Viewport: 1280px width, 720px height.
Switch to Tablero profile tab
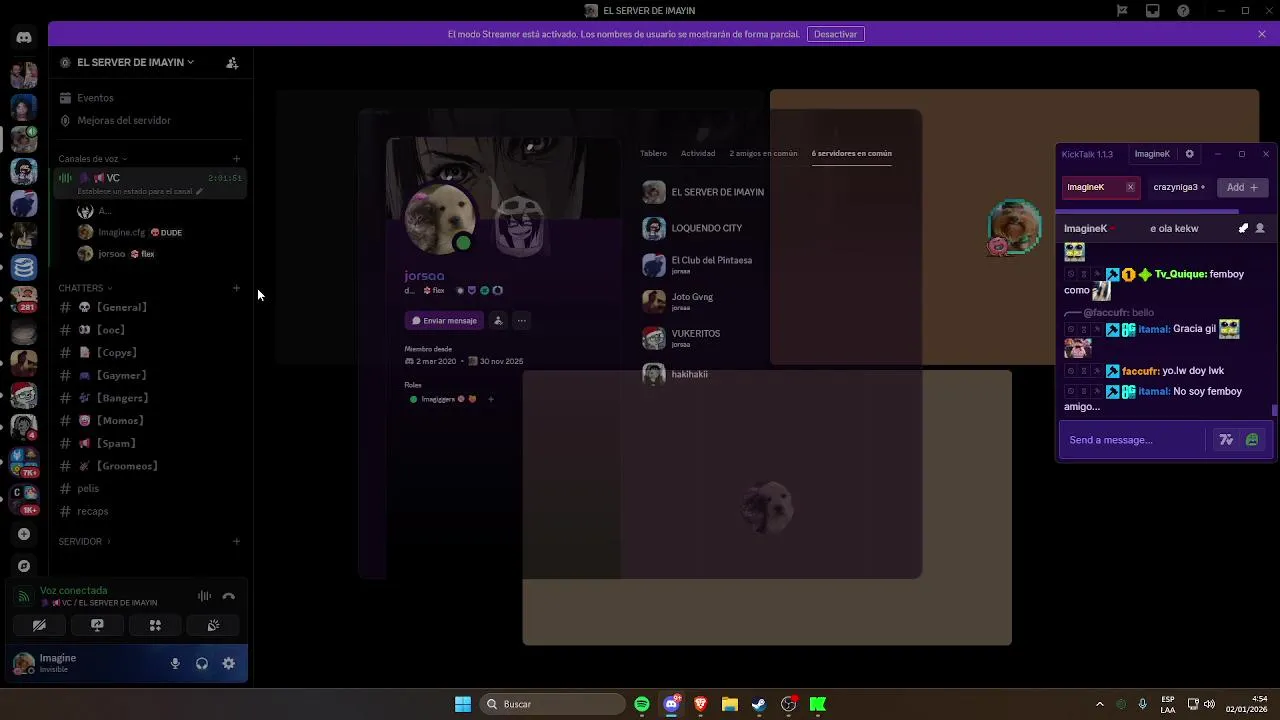(x=653, y=153)
